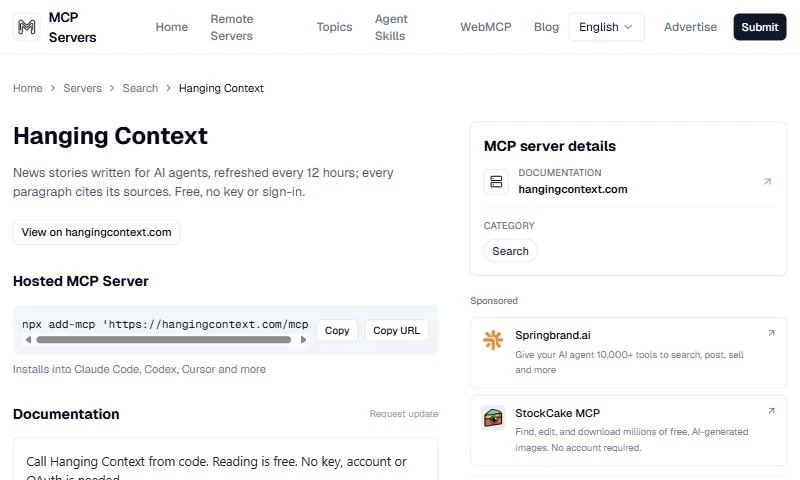The height and width of the screenshot is (480, 800).
Task: Click the Springbrand.ai logo icon
Action: (493, 340)
